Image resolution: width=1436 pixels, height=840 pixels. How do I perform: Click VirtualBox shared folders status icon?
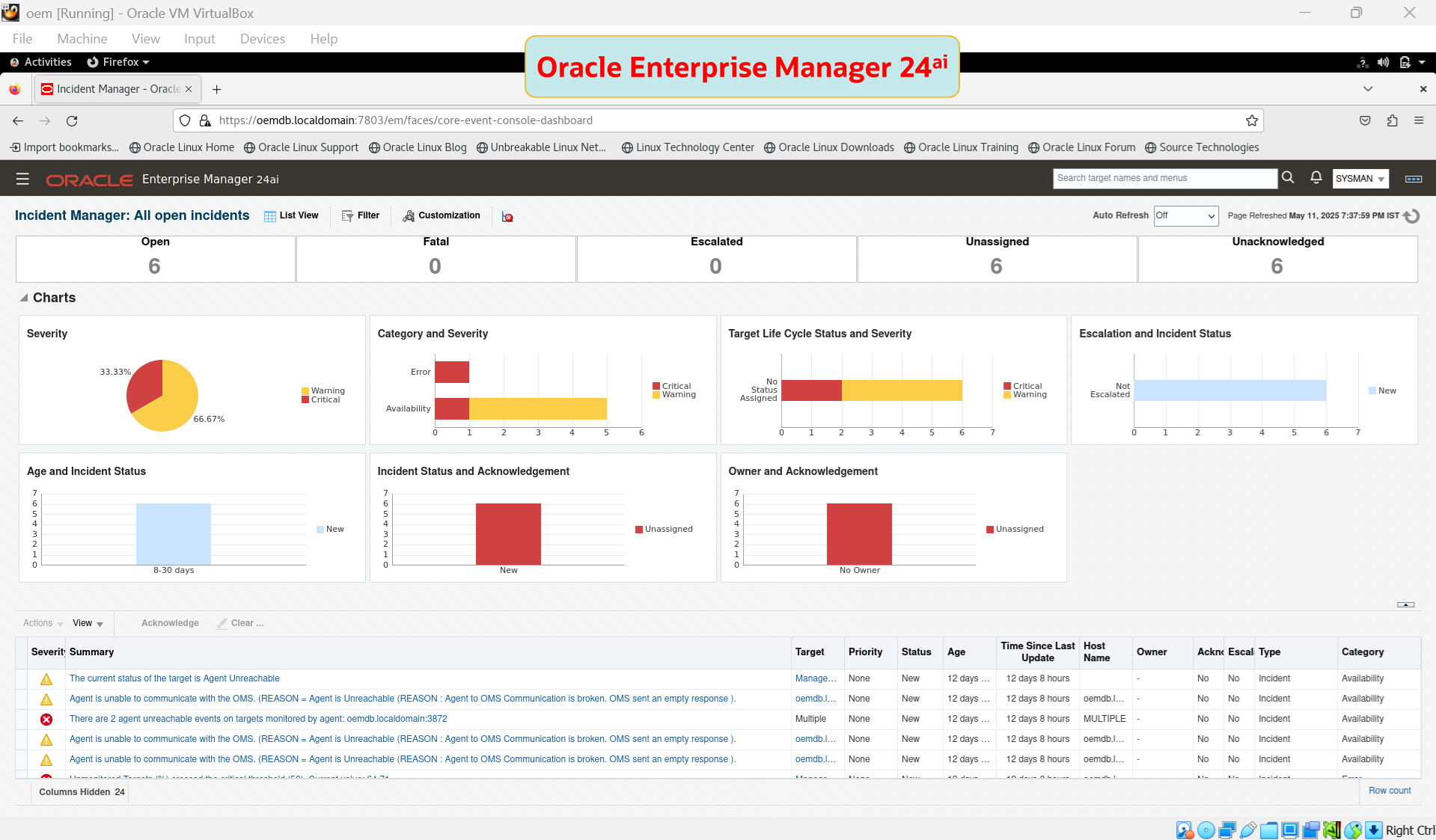point(1268,830)
